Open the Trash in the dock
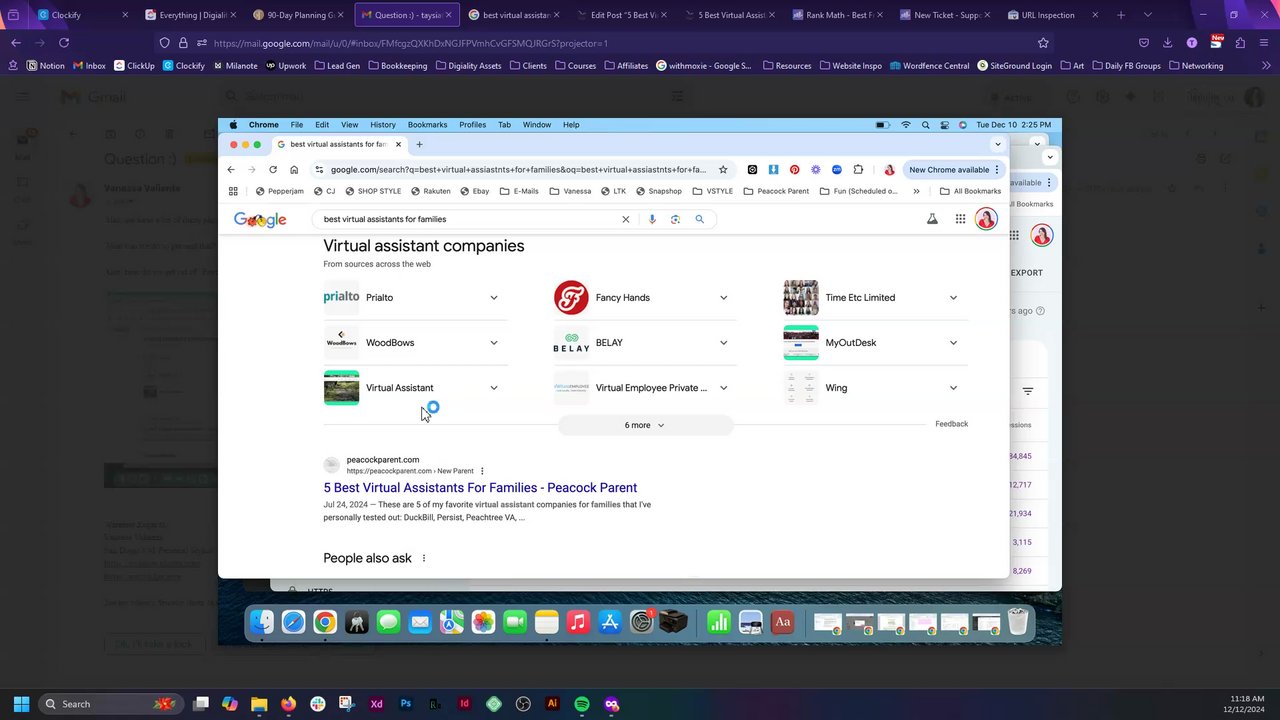The width and height of the screenshot is (1280, 720). 1018,622
